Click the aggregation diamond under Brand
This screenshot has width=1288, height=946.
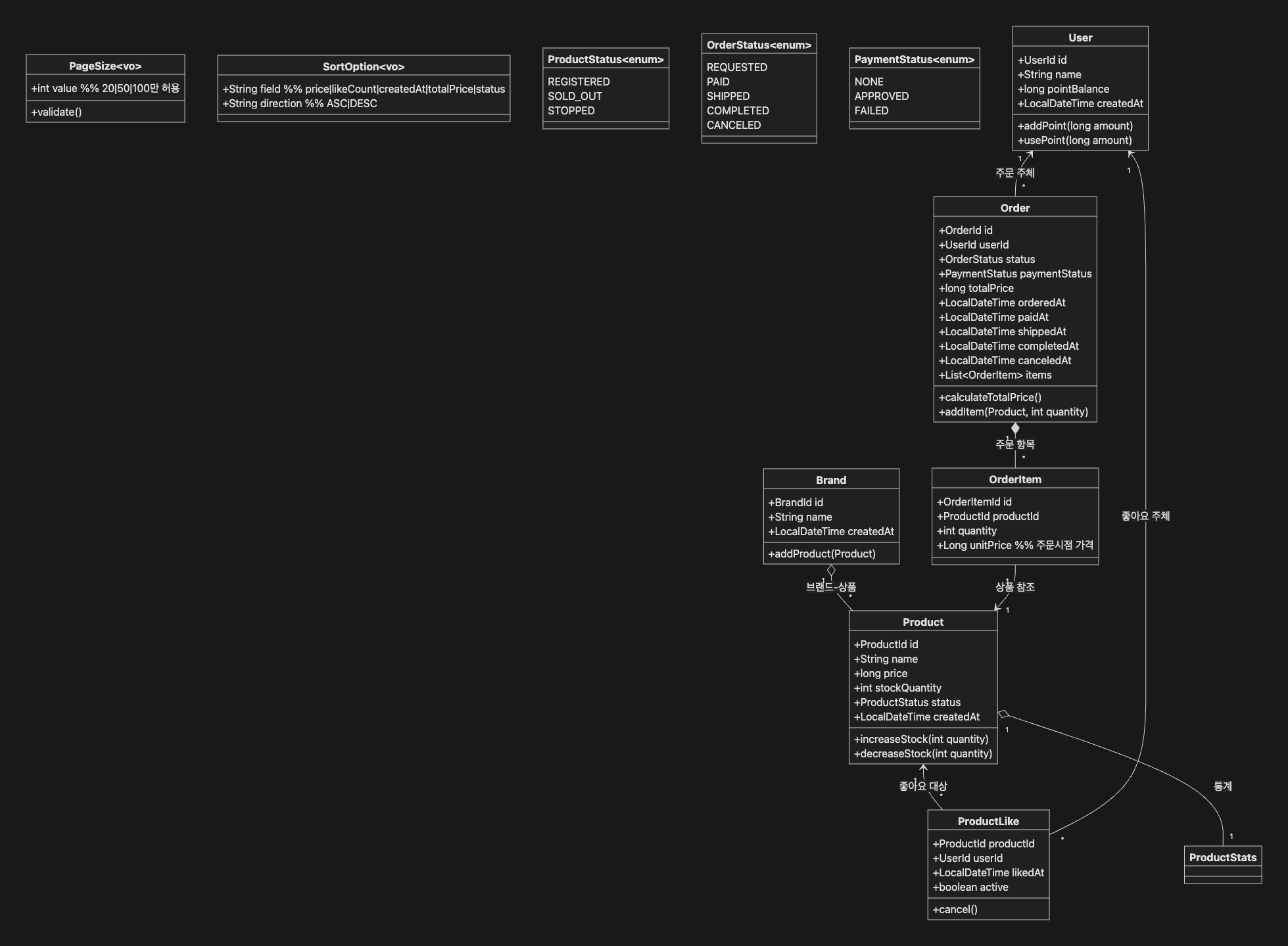(x=831, y=570)
